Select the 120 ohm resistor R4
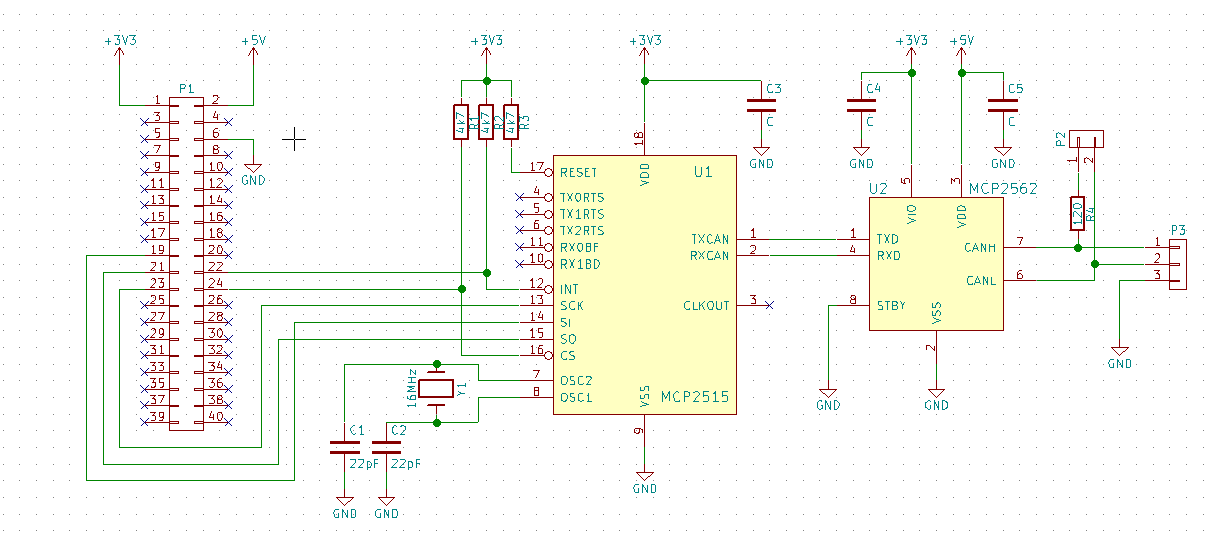Image resolution: width=1205 pixels, height=536 pixels. coord(1078,212)
